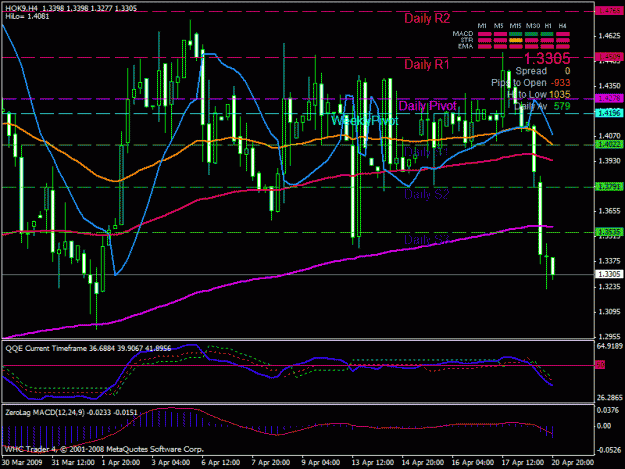
Task: Click the pink MACD M1 signal bar
Action: [484, 34]
